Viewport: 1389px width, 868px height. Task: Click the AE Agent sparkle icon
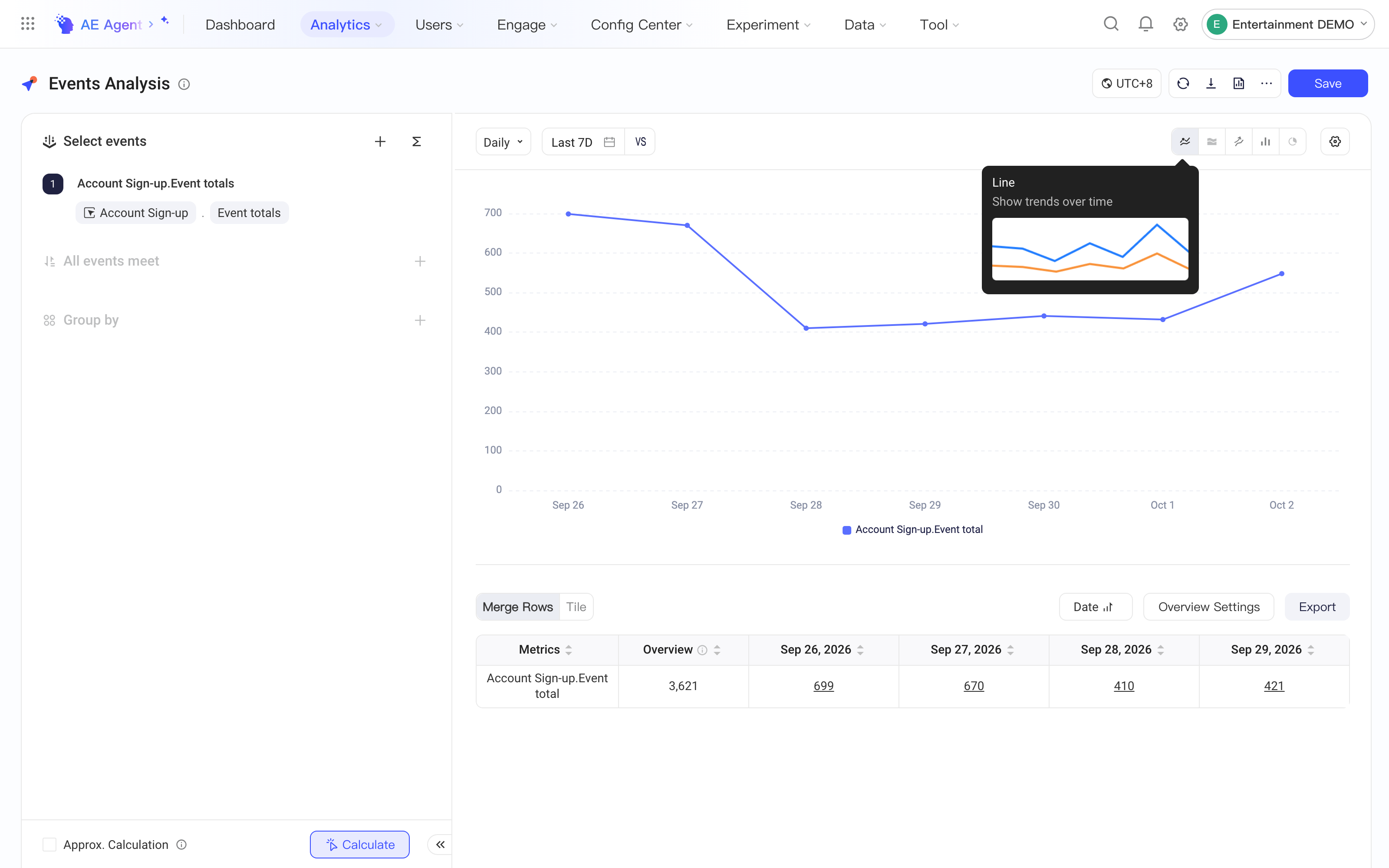tap(165, 21)
